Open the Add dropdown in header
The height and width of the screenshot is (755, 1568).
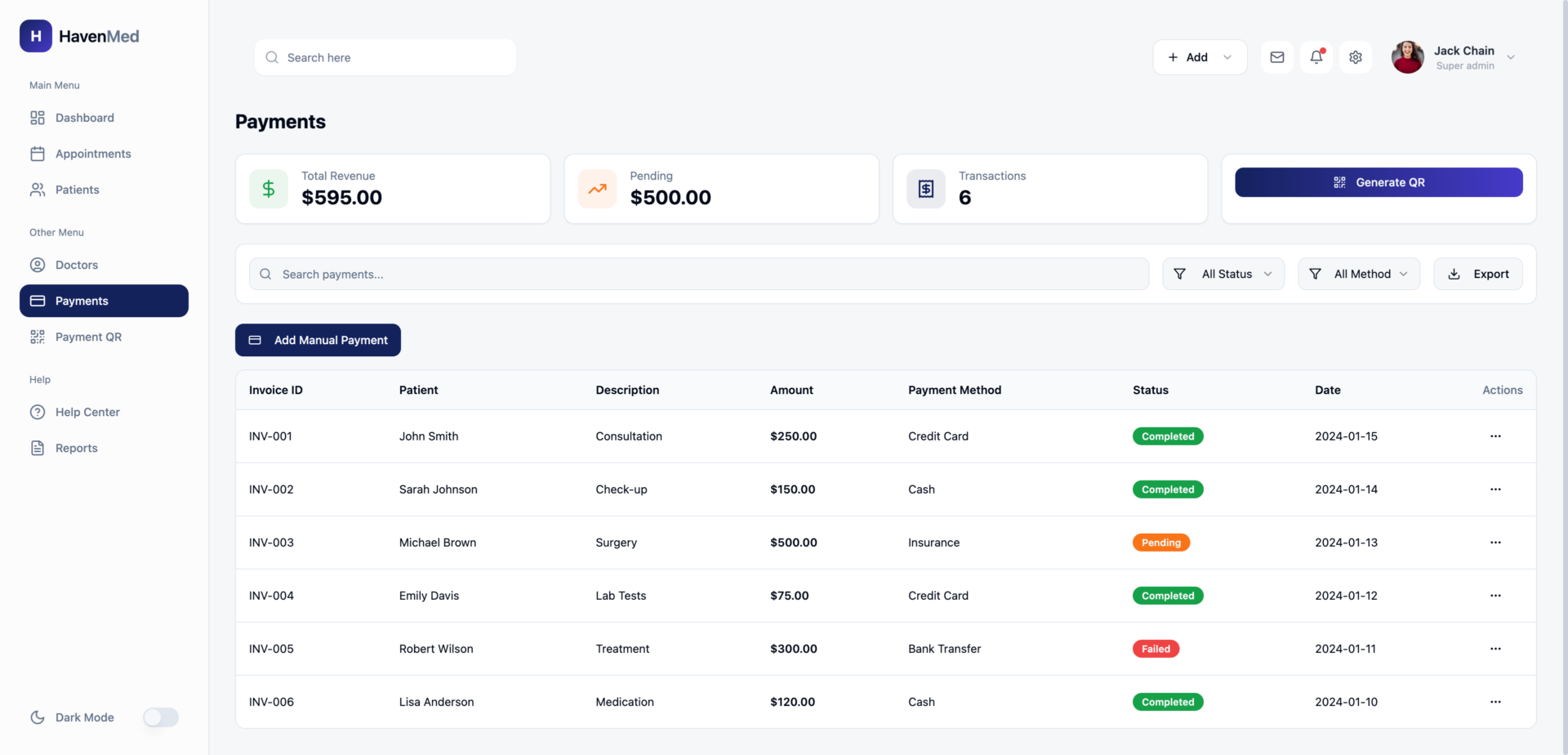pyautogui.click(x=1199, y=57)
